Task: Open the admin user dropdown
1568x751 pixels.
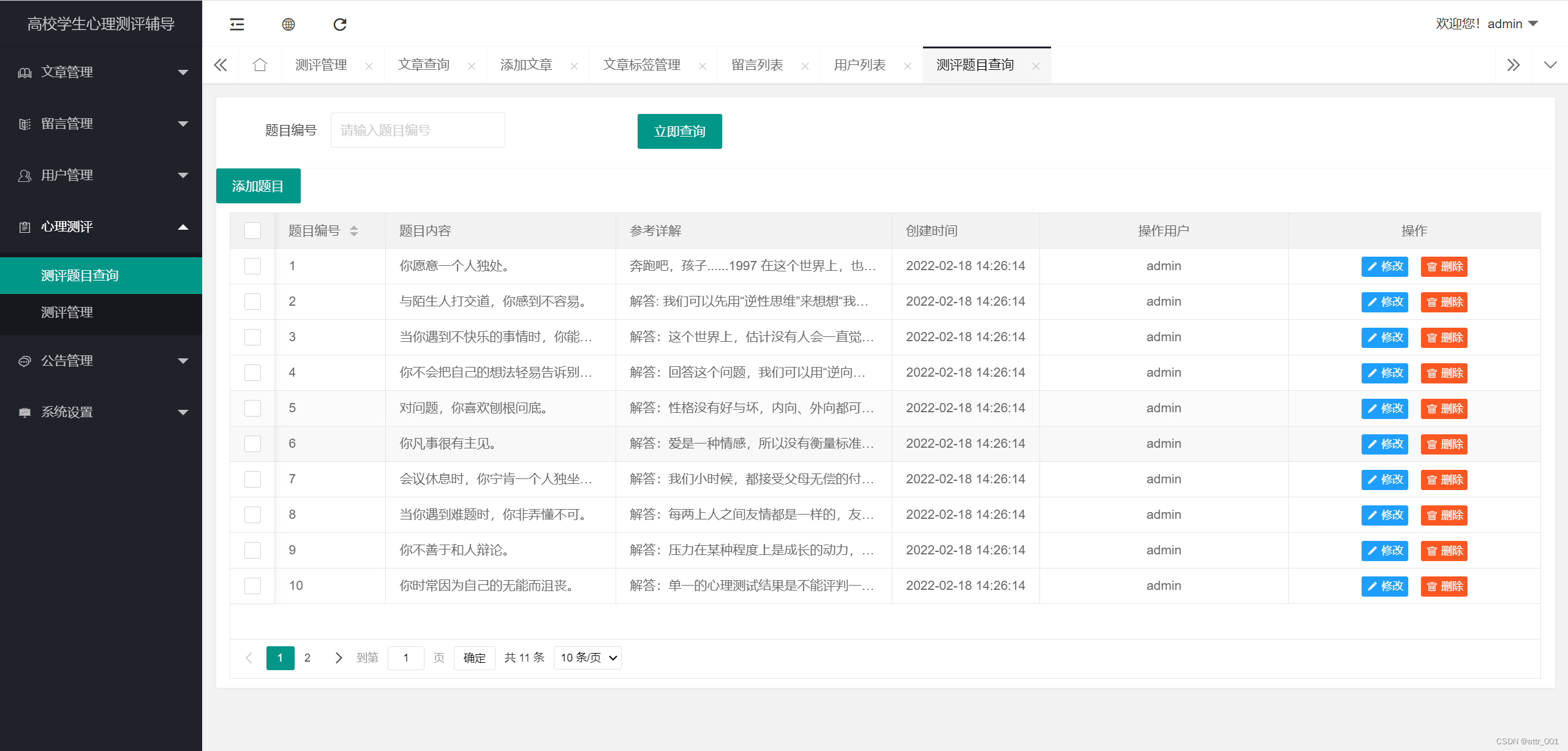Action: pos(1513,24)
